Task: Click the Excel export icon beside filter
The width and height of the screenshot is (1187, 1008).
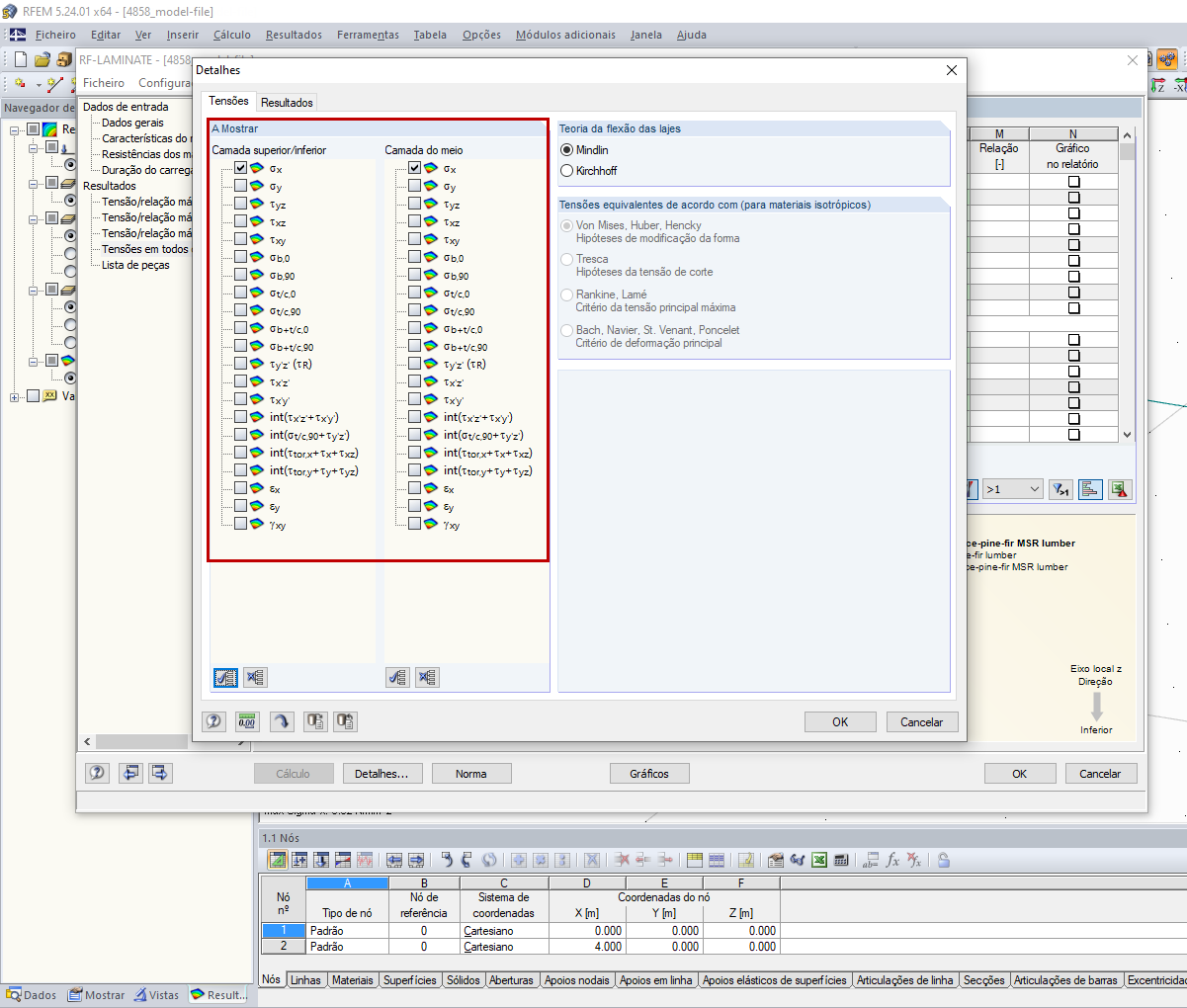Action: point(1120,489)
